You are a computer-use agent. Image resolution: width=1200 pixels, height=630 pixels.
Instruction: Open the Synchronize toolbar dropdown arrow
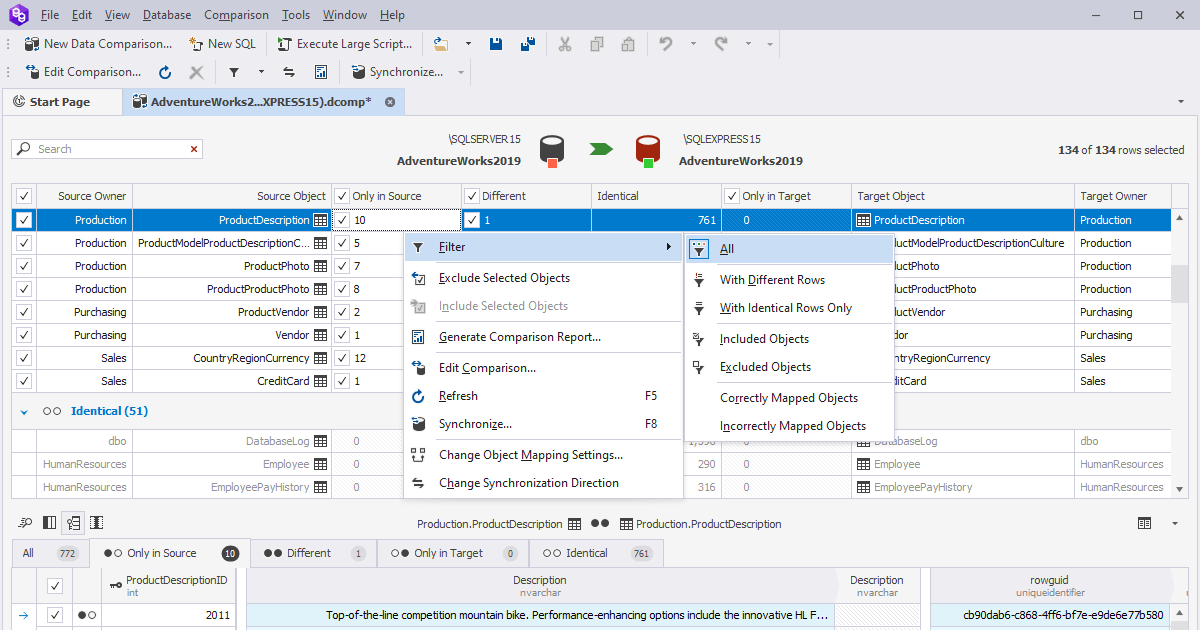pos(461,72)
